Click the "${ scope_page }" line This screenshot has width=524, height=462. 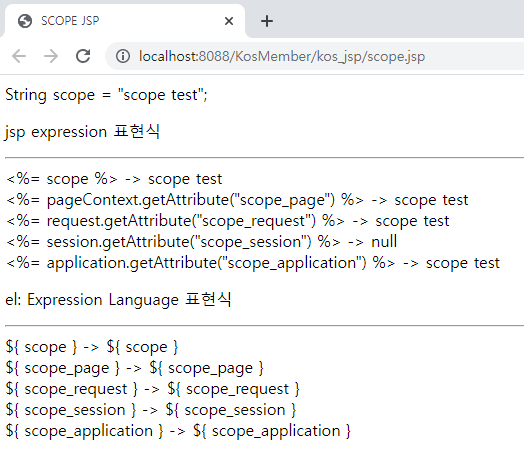[135, 368]
